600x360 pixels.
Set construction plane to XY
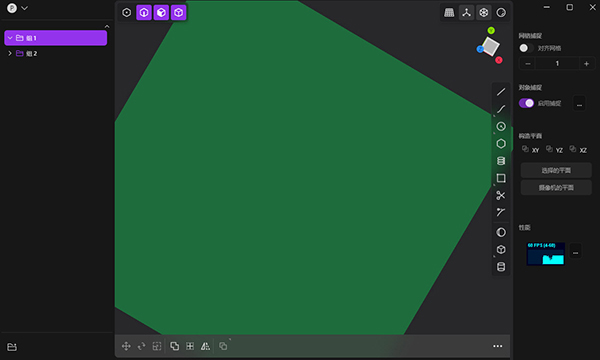coord(531,150)
